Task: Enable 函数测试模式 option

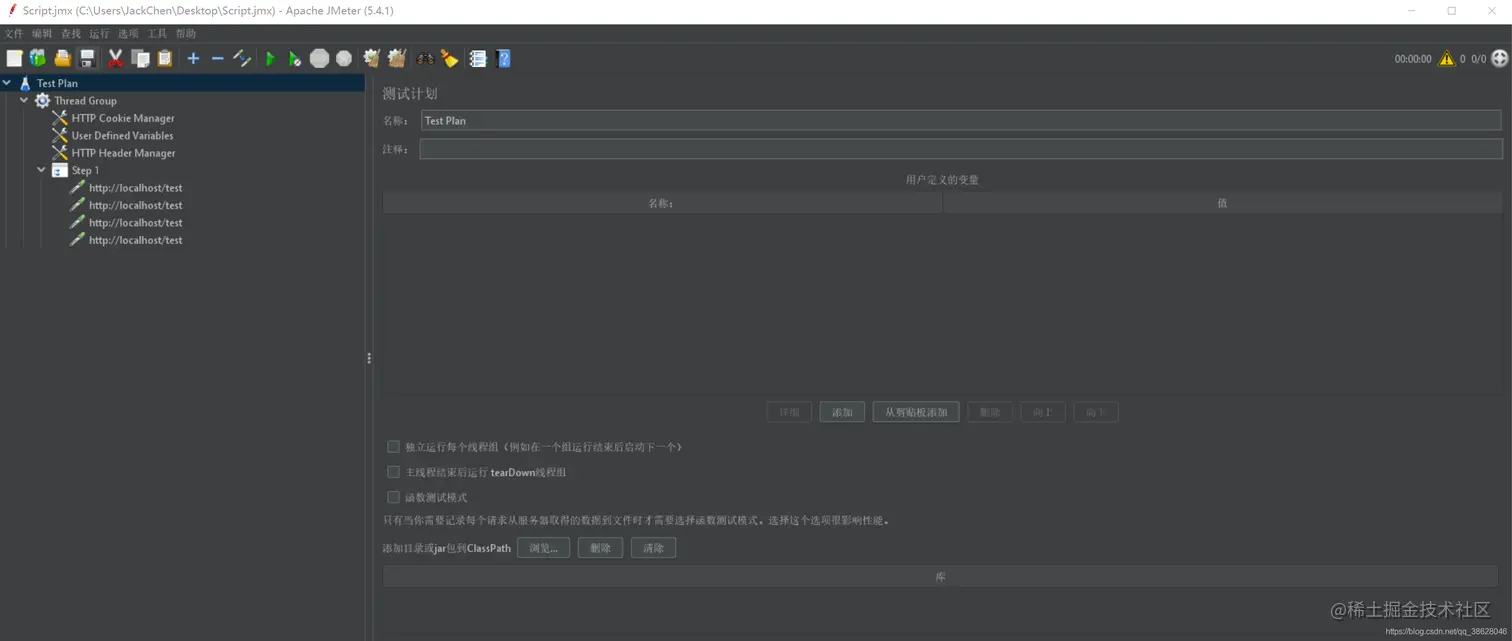Action: [x=393, y=497]
